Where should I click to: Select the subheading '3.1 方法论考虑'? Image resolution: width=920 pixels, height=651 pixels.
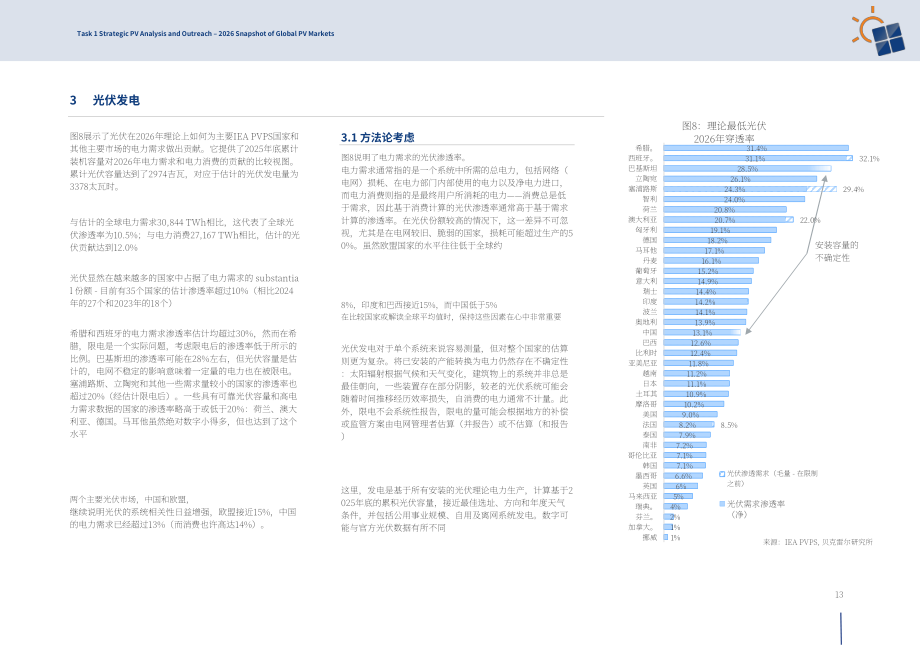(x=378, y=137)
